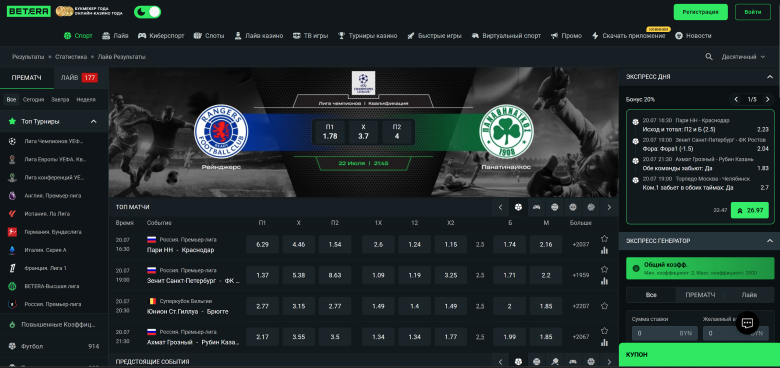Filter top matches by esports gamepad icon

pyautogui.click(x=536, y=207)
